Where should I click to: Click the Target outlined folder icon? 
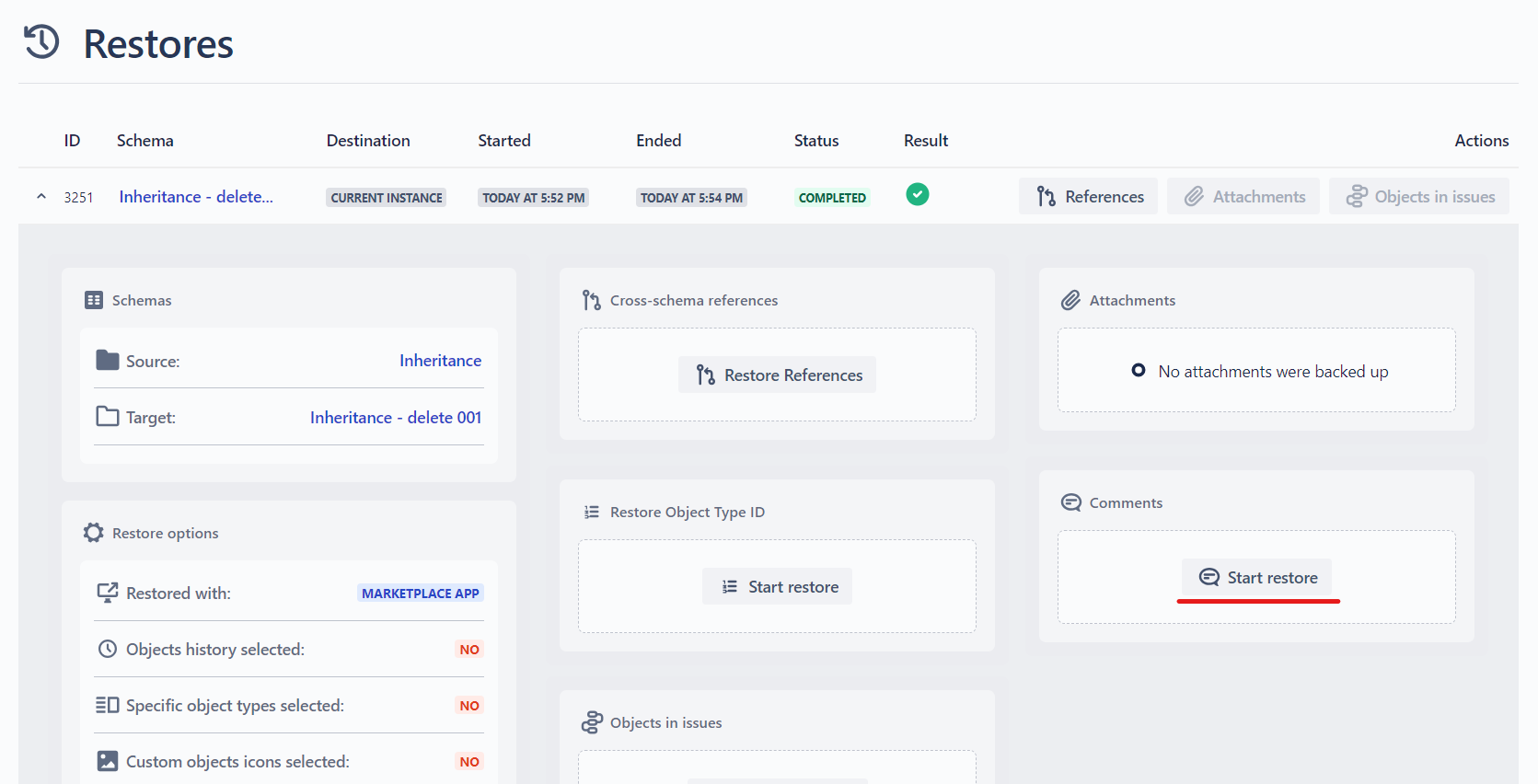click(x=108, y=417)
